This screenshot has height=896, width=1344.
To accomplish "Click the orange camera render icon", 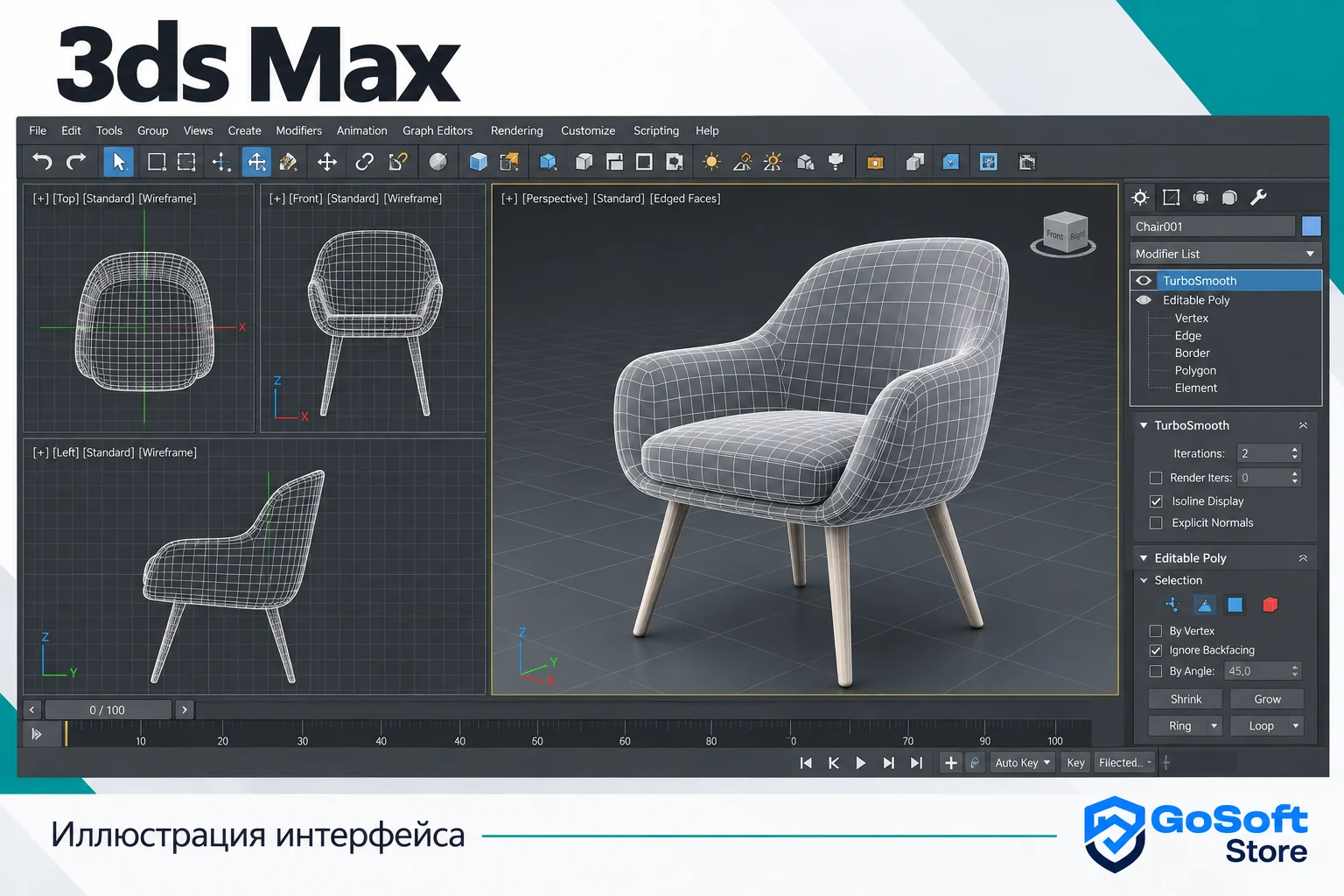I will (875, 162).
